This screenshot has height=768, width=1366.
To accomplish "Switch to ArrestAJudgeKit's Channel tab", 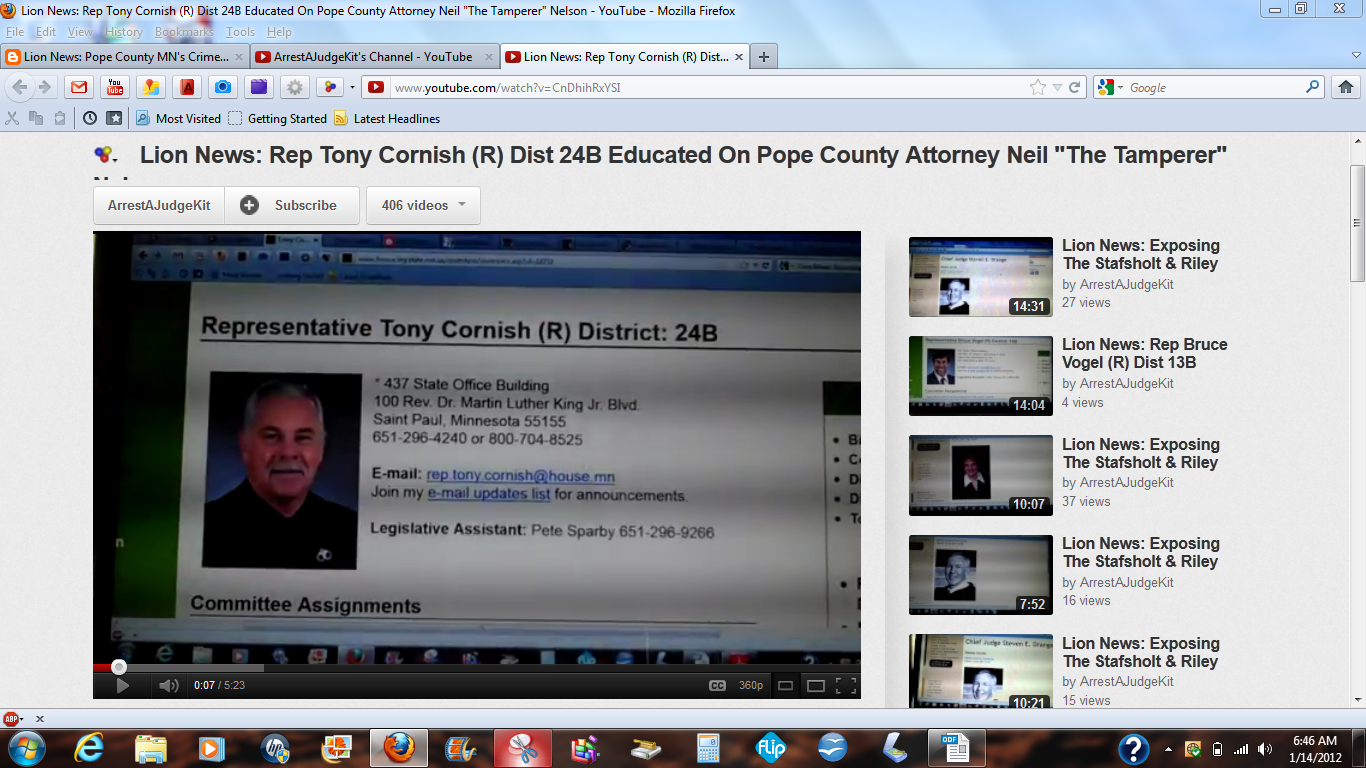I will (374, 57).
